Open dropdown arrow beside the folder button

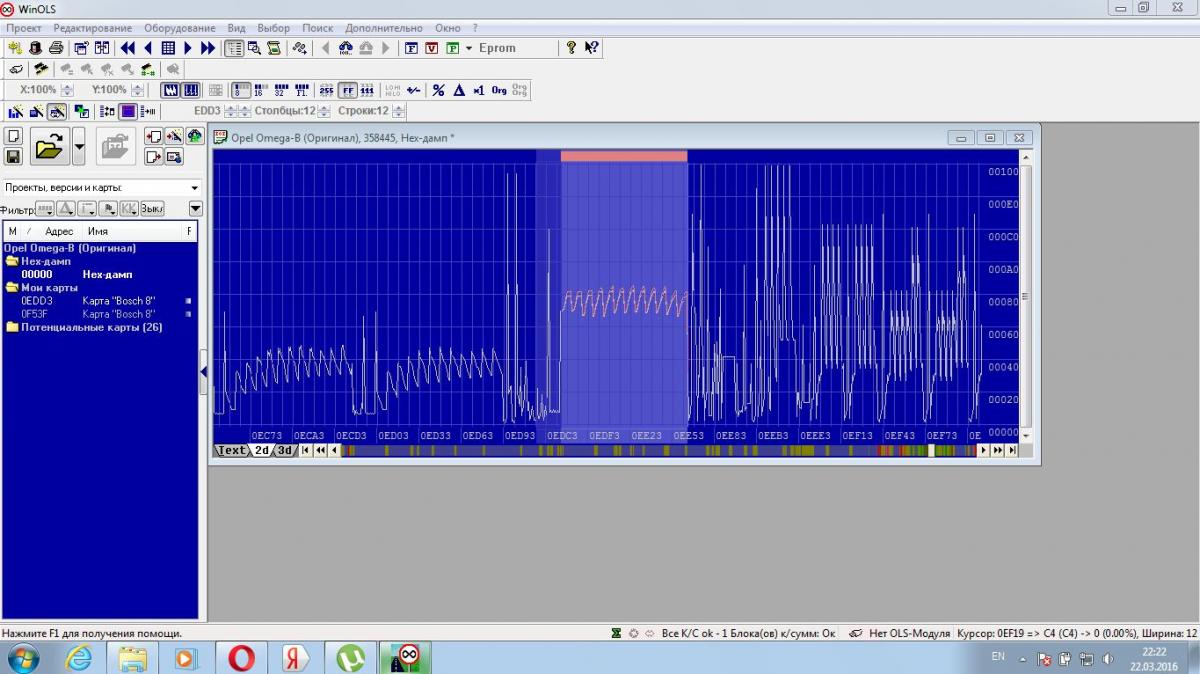tap(79, 148)
